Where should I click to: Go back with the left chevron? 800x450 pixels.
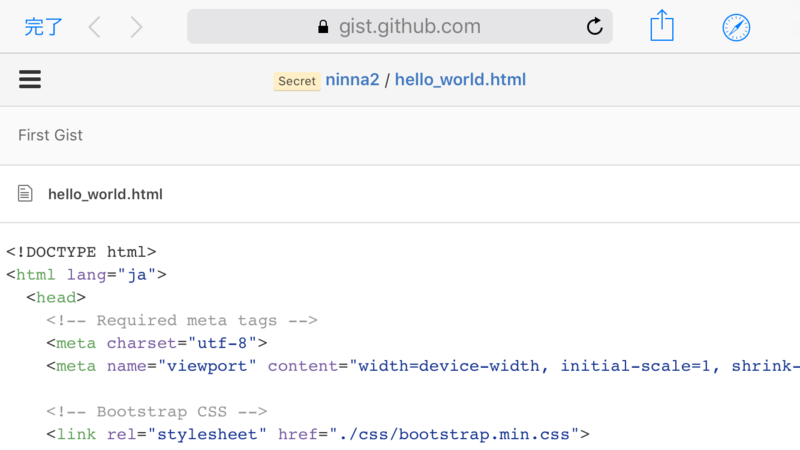click(x=94, y=27)
